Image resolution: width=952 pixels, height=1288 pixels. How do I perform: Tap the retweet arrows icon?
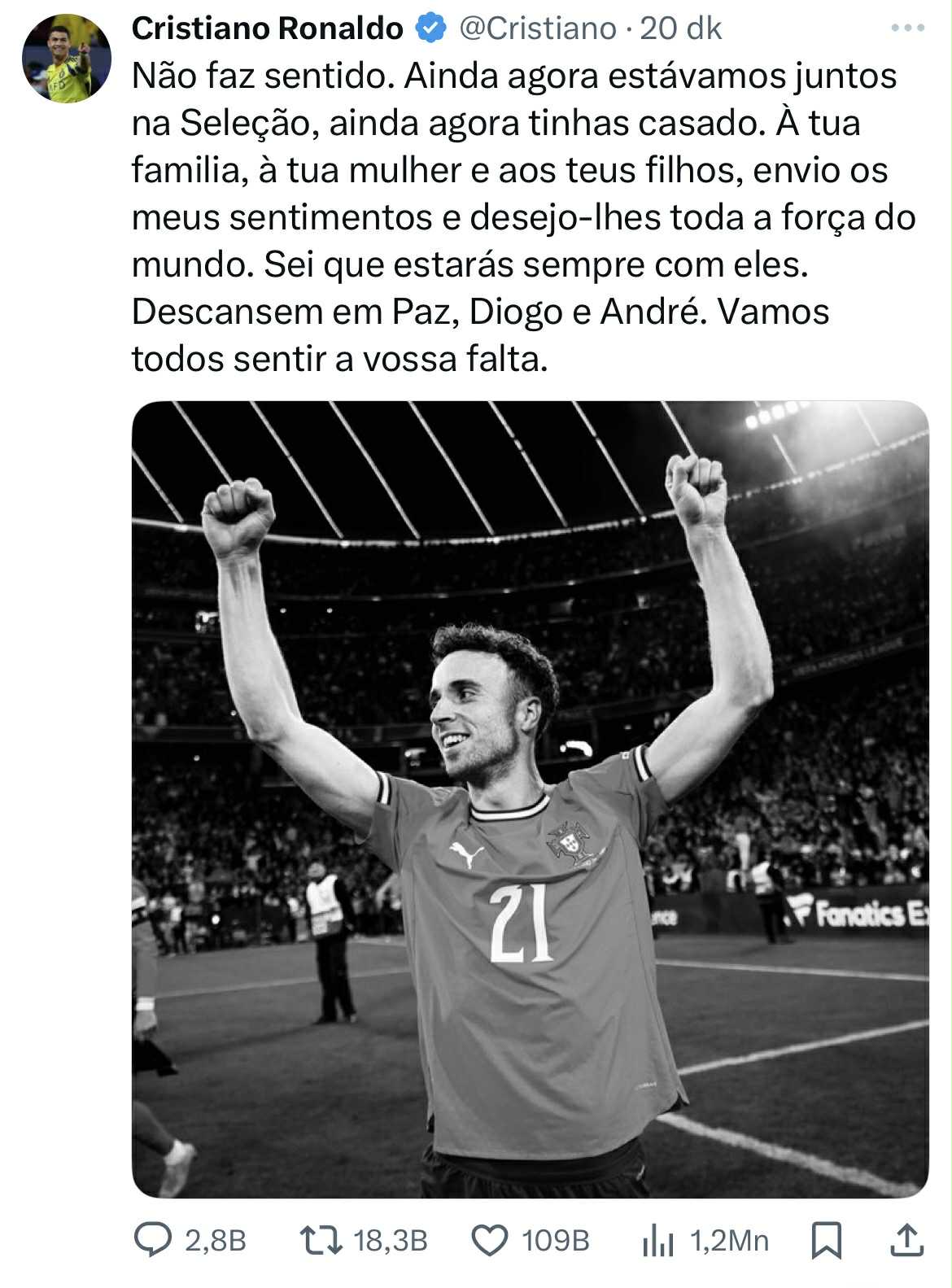coord(321,1240)
